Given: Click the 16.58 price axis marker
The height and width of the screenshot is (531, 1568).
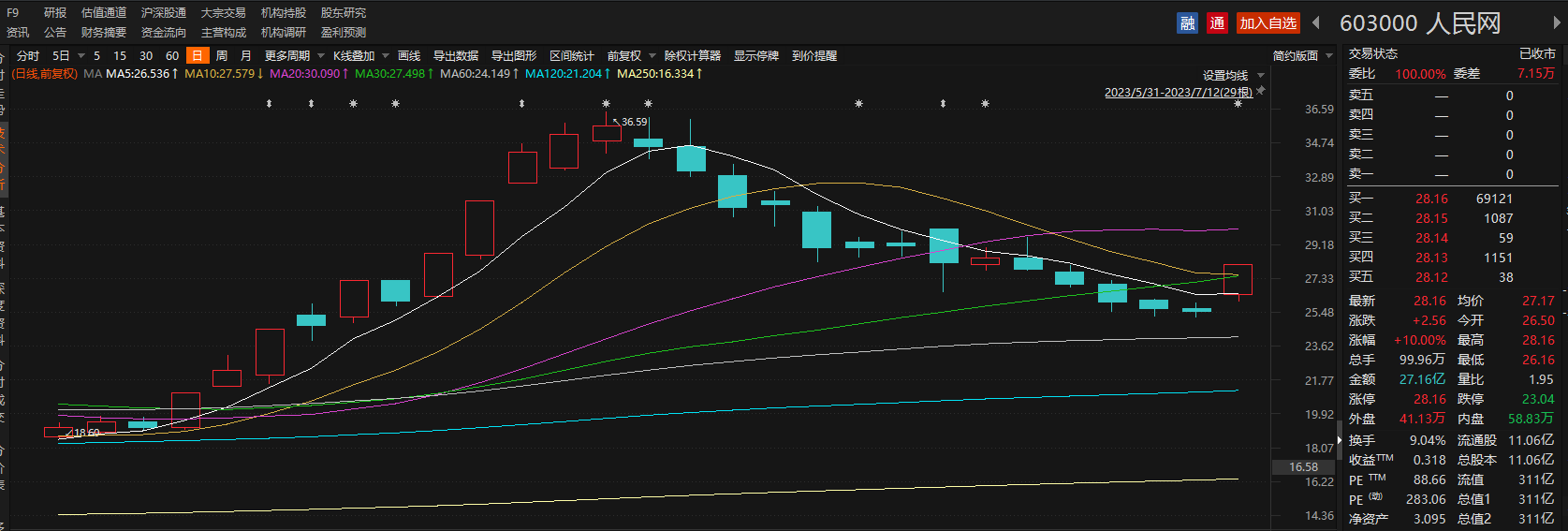Looking at the screenshot, I should click(1303, 466).
